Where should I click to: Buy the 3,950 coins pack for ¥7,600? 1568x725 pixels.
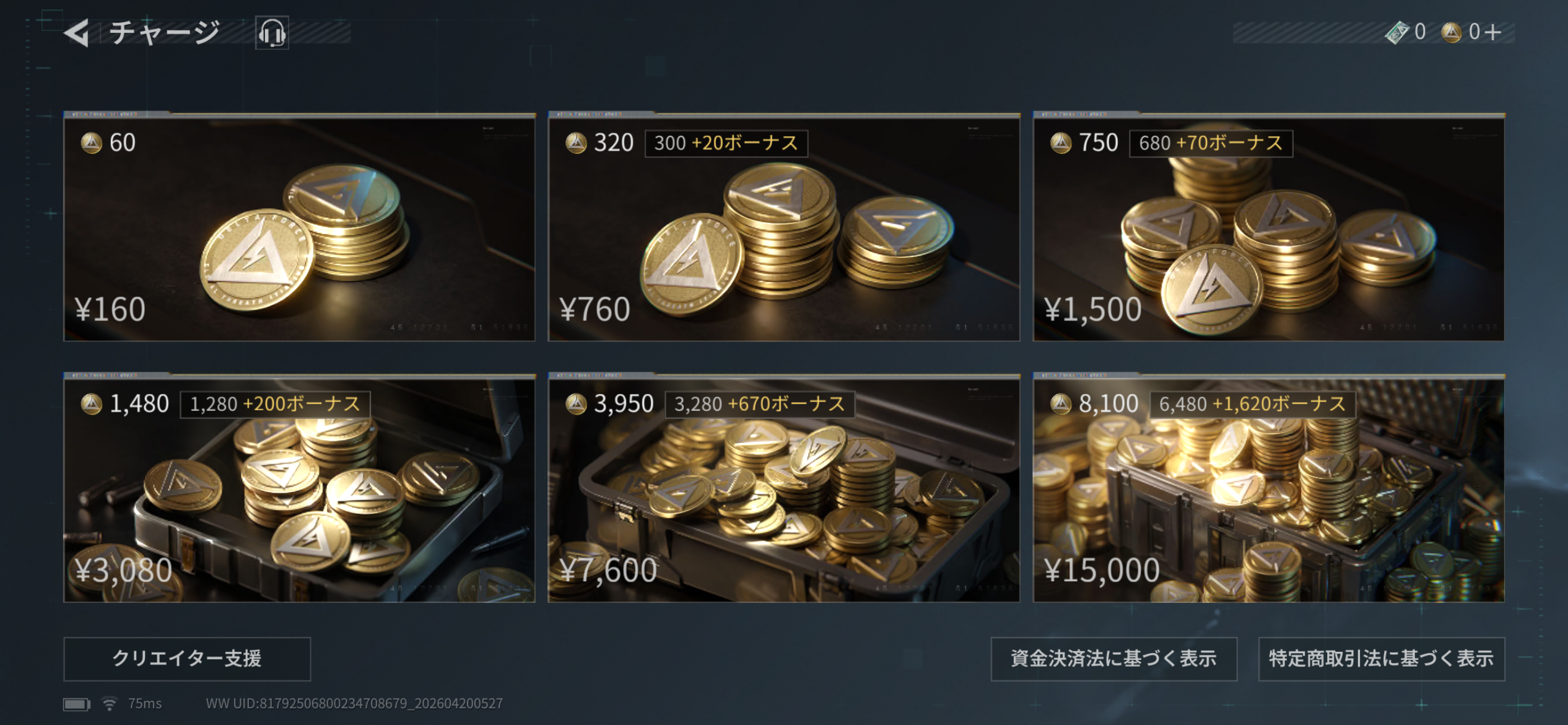pyautogui.click(x=784, y=488)
